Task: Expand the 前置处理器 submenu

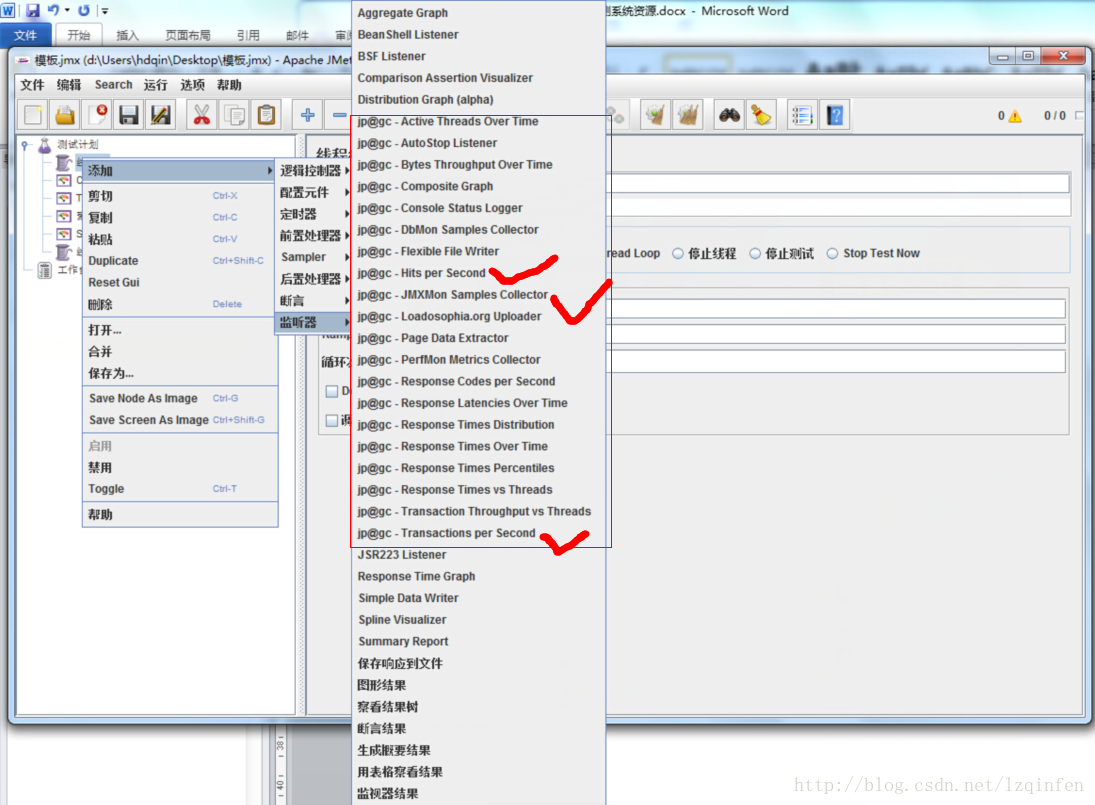Action: coord(314,236)
